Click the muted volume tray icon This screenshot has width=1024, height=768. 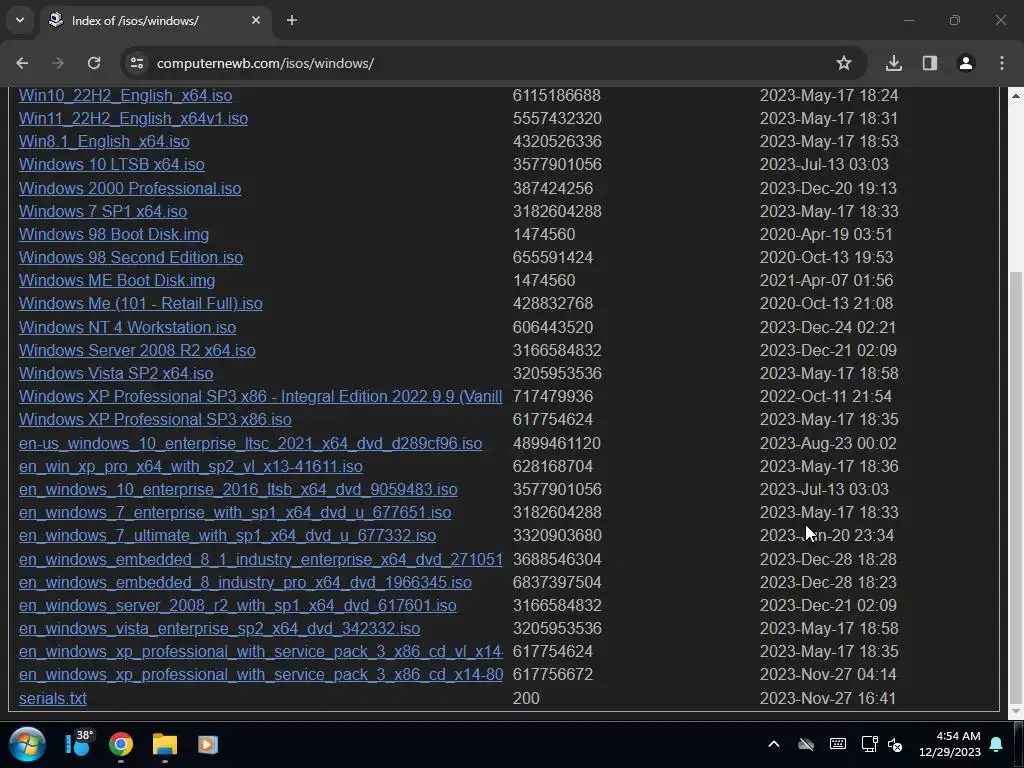(x=895, y=744)
